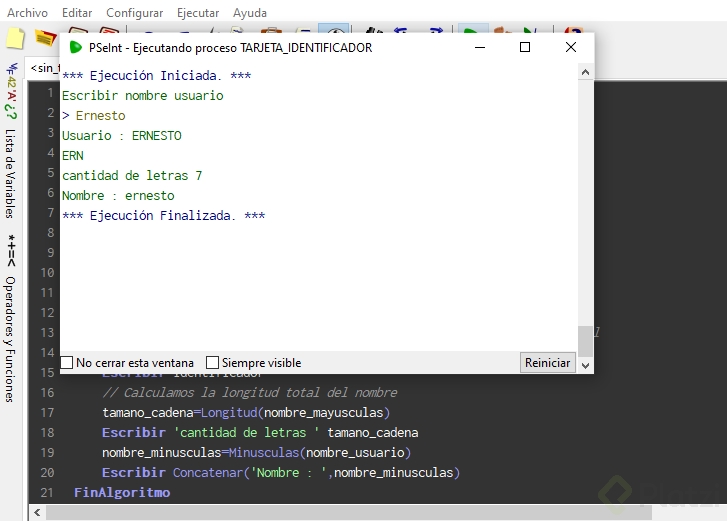Click the 'nombre_minusculas=Minusculas(nombre_usuario)' code line
Viewport: 727px width, 521px height.
[256, 452]
